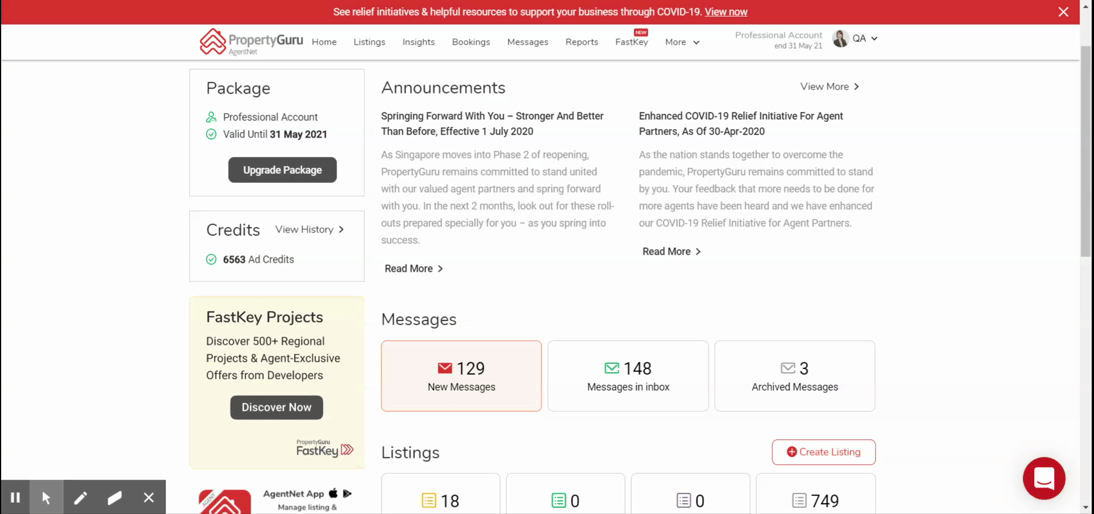Read More on Springing Forward announcement

point(414,269)
